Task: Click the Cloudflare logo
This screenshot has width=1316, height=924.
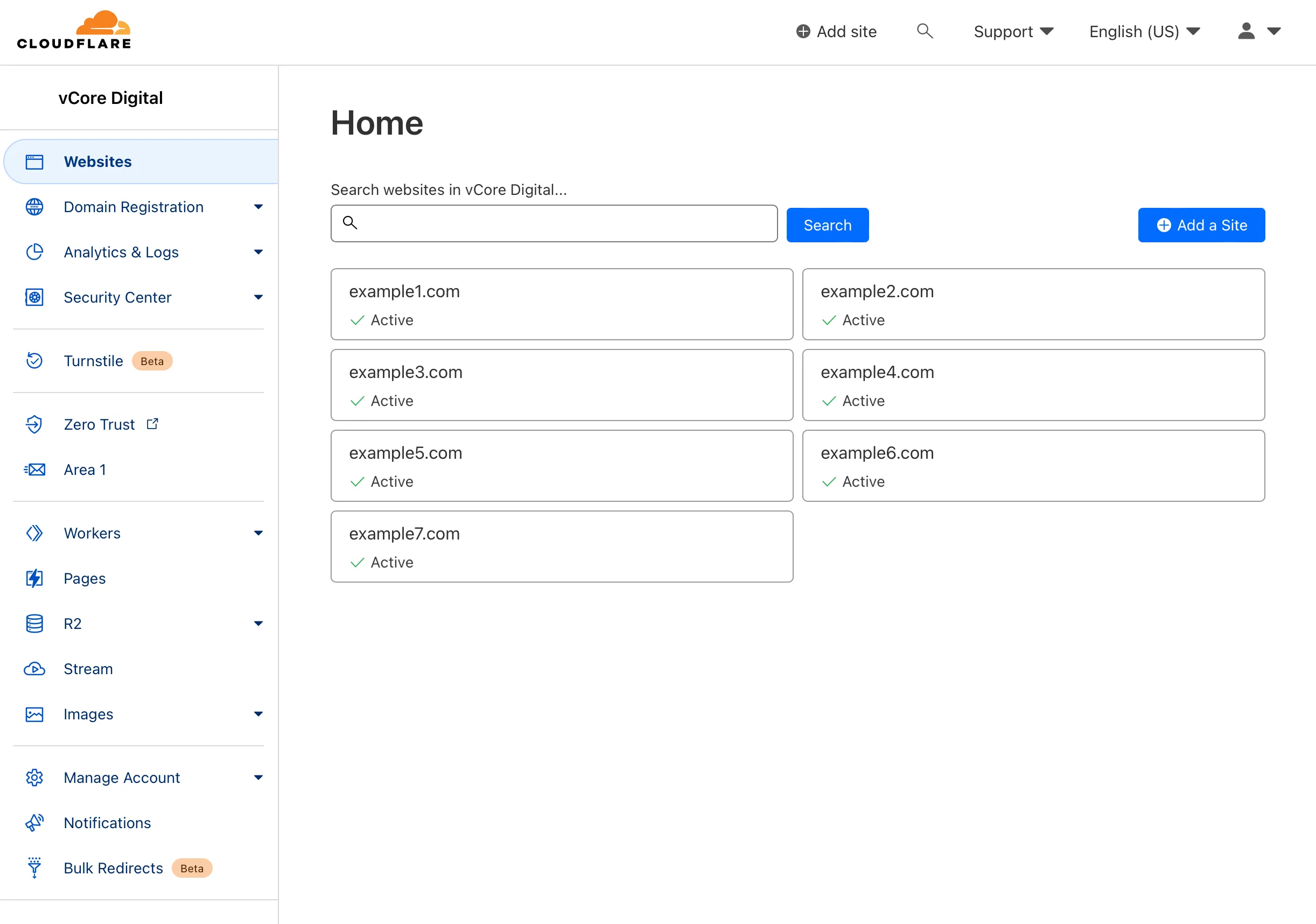Action: point(74,27)
